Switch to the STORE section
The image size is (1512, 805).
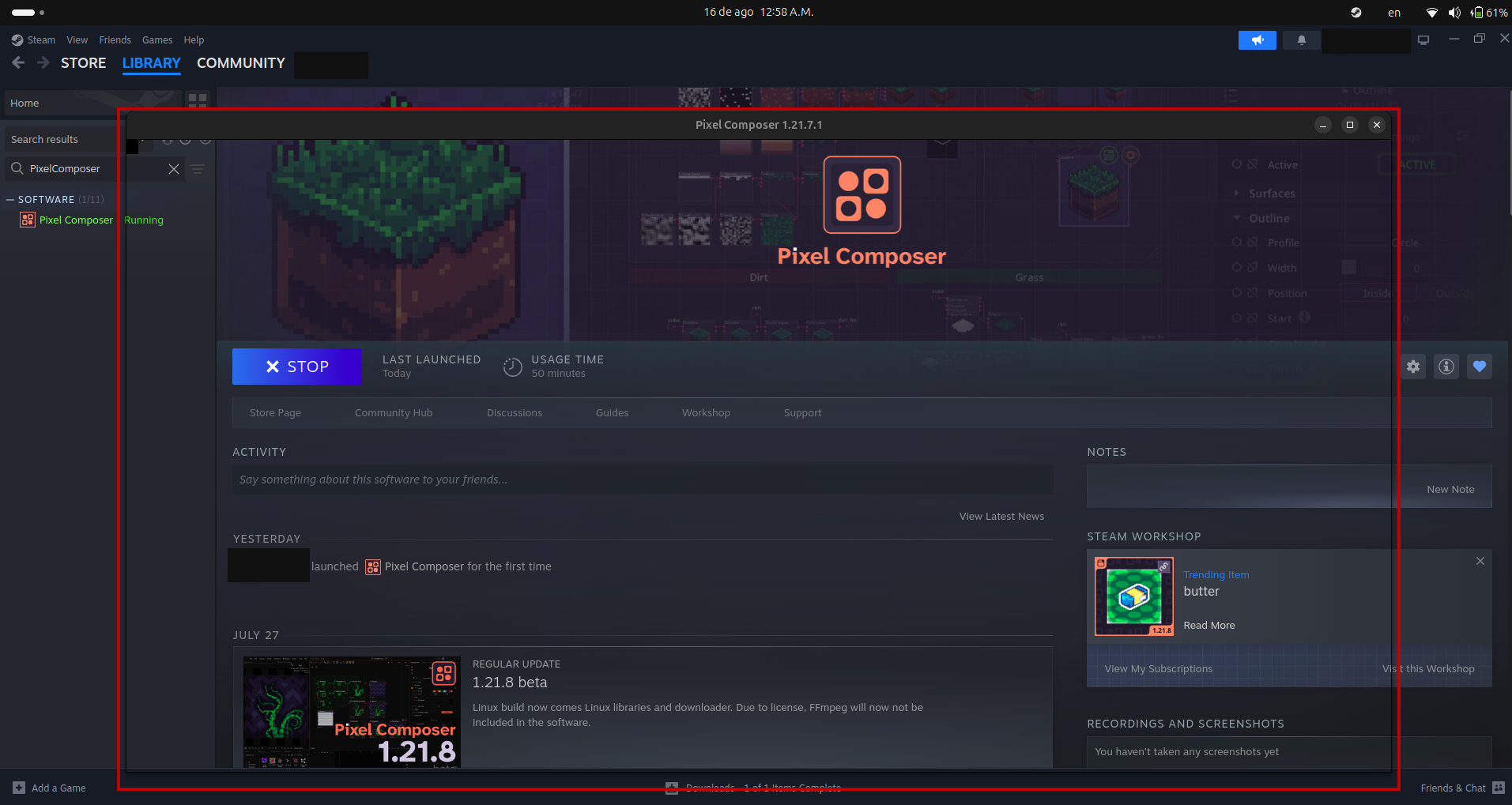pyautogui.click(x=83, y=63)
